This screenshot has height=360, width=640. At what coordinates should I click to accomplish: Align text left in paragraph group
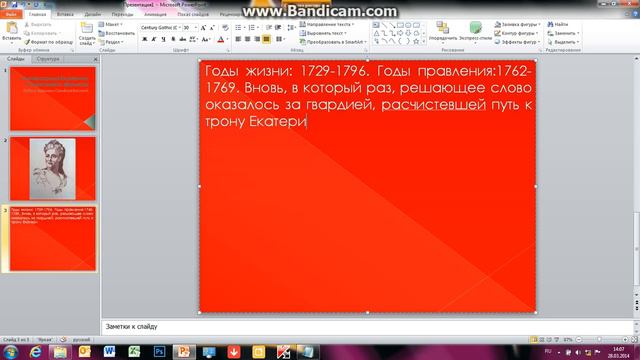[x=238, y=39]
